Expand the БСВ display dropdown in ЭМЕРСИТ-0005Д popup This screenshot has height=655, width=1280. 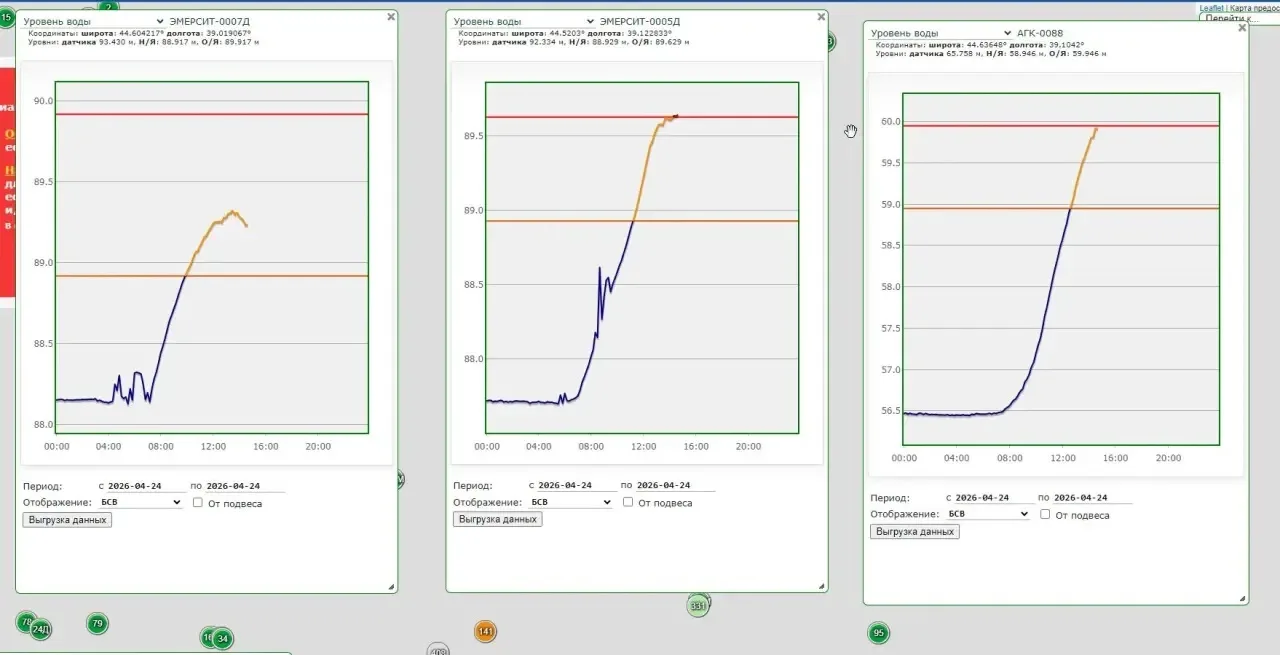[x=570, y=502]
